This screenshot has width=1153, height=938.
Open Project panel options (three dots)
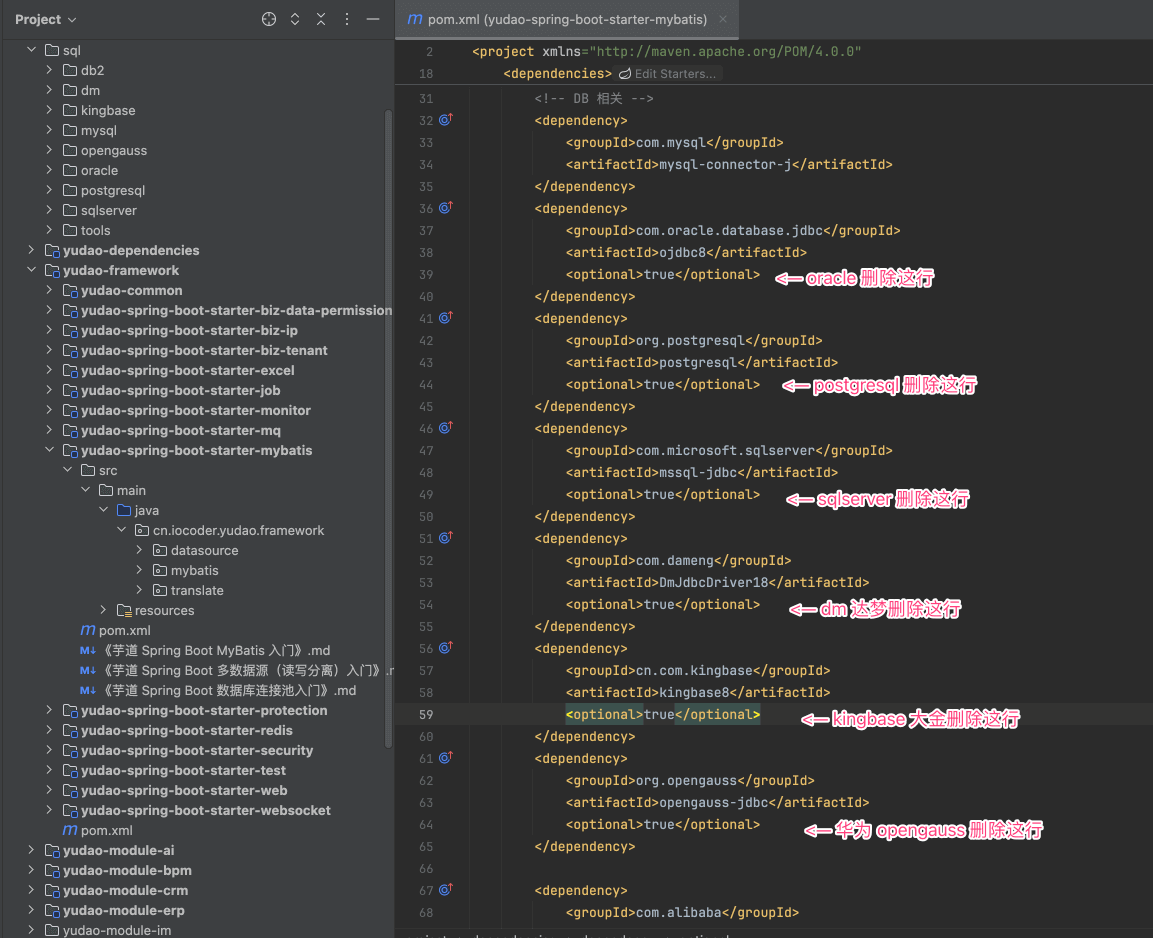pyautogui.click(x=347, y=19)
